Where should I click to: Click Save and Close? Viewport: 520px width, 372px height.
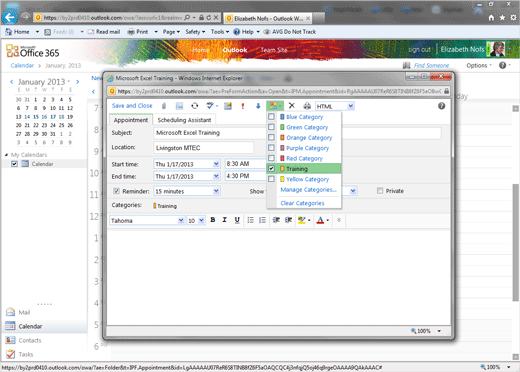[132, 106]
